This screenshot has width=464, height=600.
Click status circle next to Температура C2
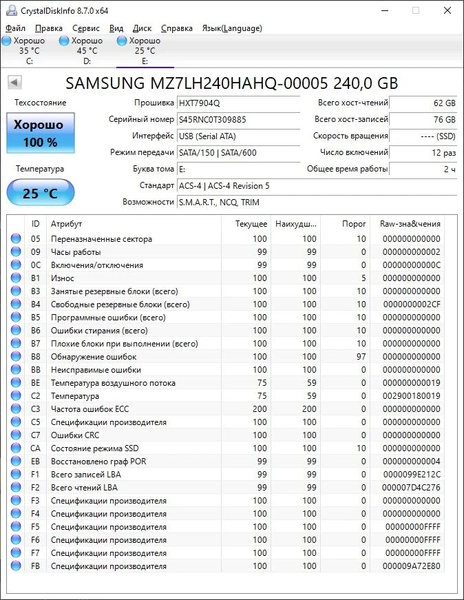click(16, 396)
